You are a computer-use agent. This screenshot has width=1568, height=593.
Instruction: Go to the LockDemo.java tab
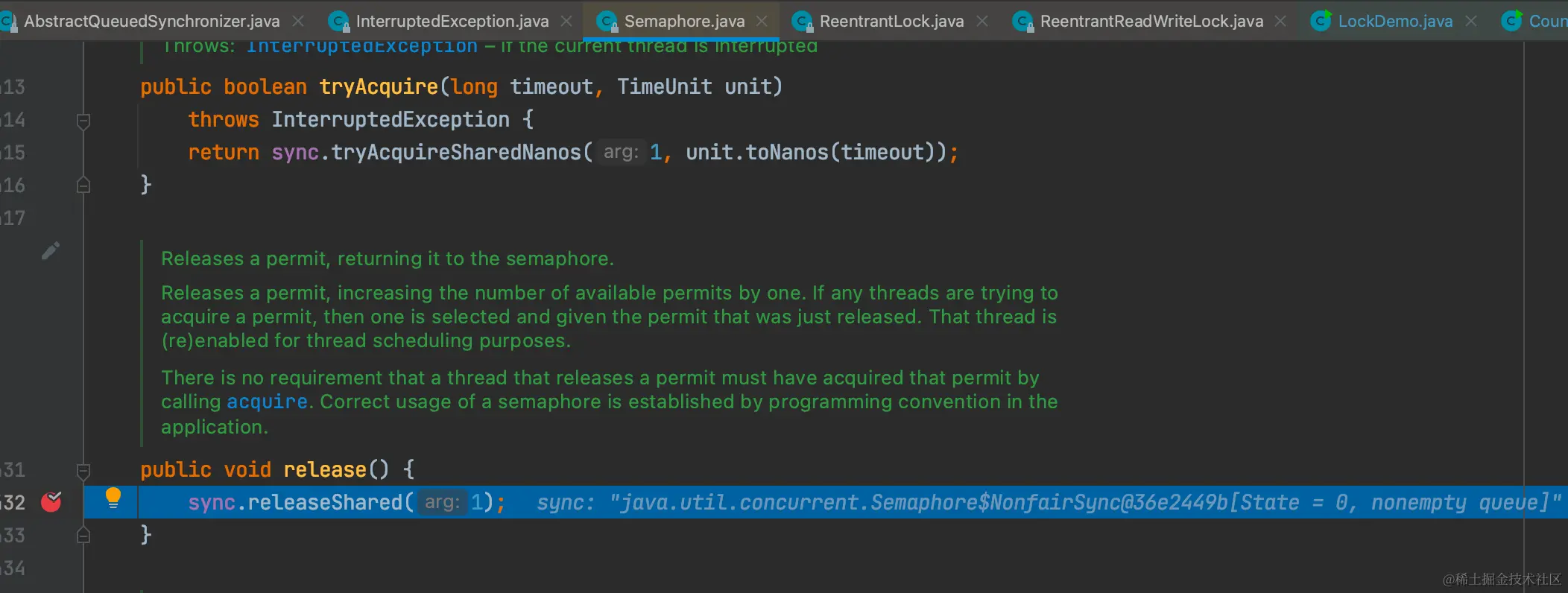click(x=1395, y=21)
